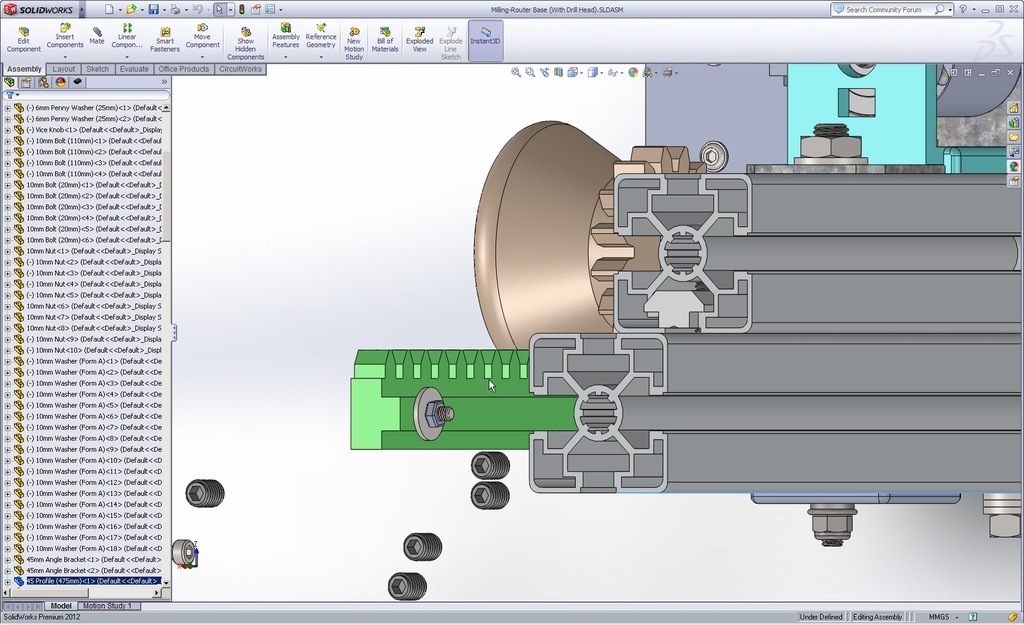
Task: Click Bill of Materials icon
Action: 385,38
